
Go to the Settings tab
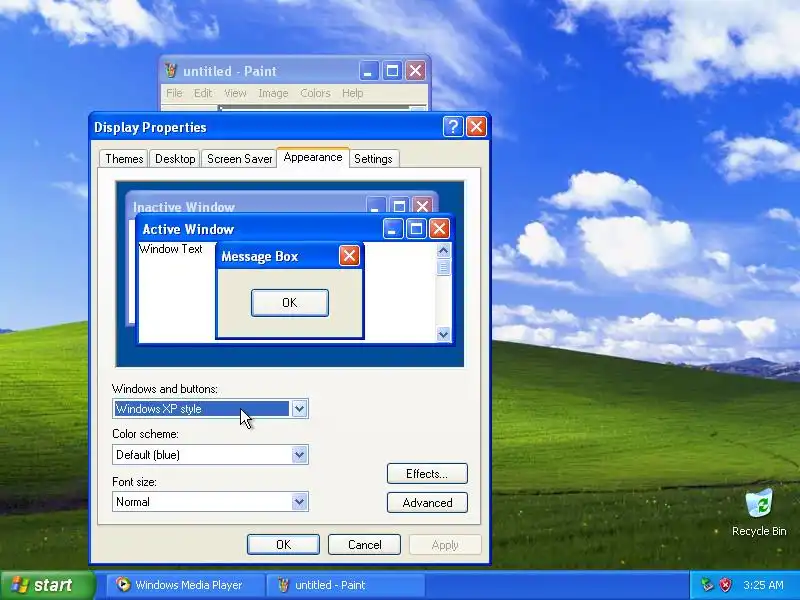point(373,159)
